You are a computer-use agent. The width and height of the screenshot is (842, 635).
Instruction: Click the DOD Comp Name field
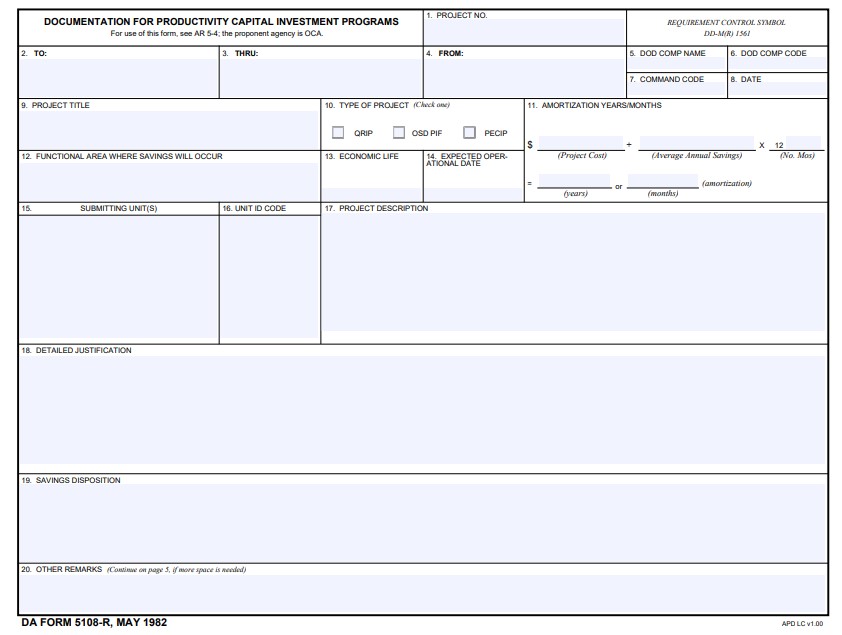[677, 64]
